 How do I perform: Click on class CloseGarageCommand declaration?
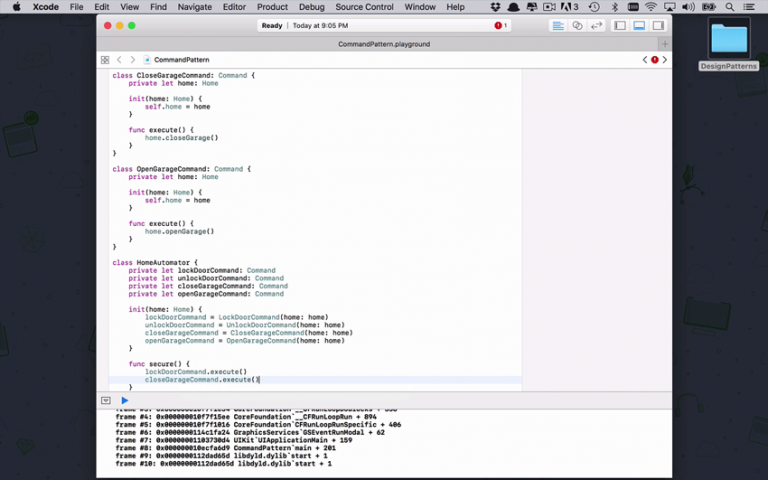tap(184, 75)
